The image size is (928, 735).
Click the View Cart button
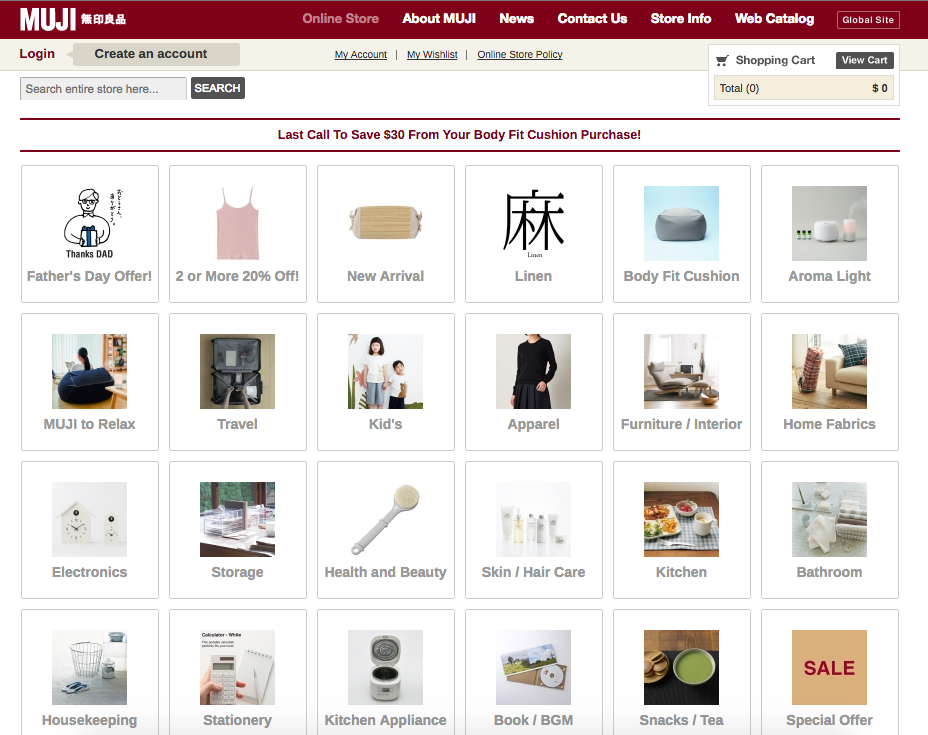864,60
